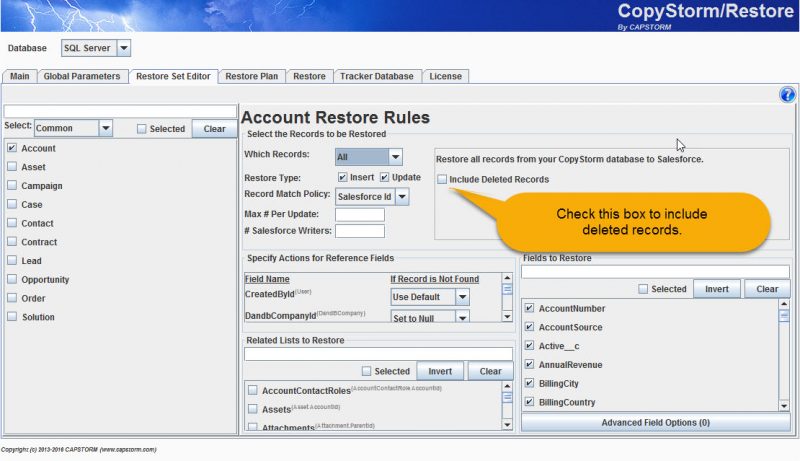Tick the Solution checkbox
800x461 pixels.
pyautogui.click(x=12, y=317)
